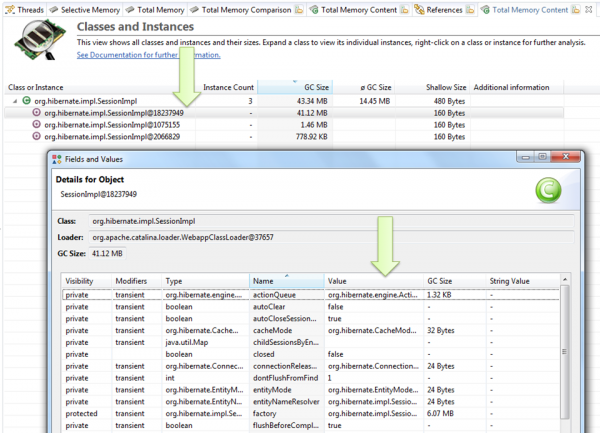Sort fields by String Value column
Image resolution: width=600 pixels, height=433 pixels.
[522, 281]
